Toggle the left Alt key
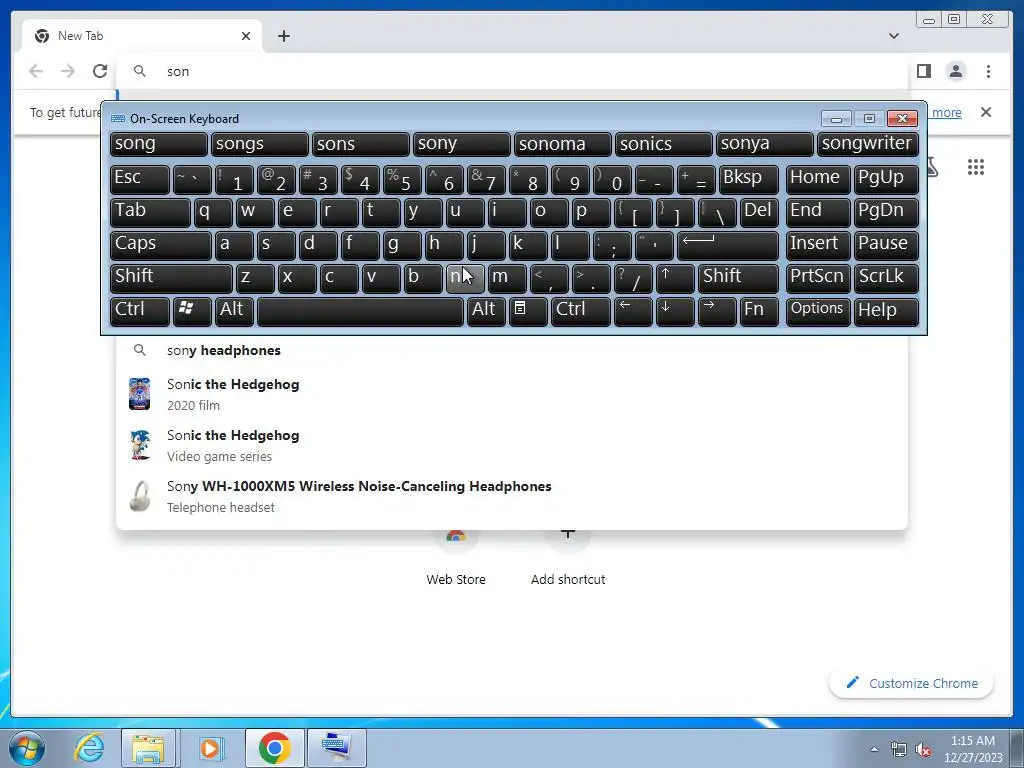This screenshot has width=1024, height=768. pos(234,312)
